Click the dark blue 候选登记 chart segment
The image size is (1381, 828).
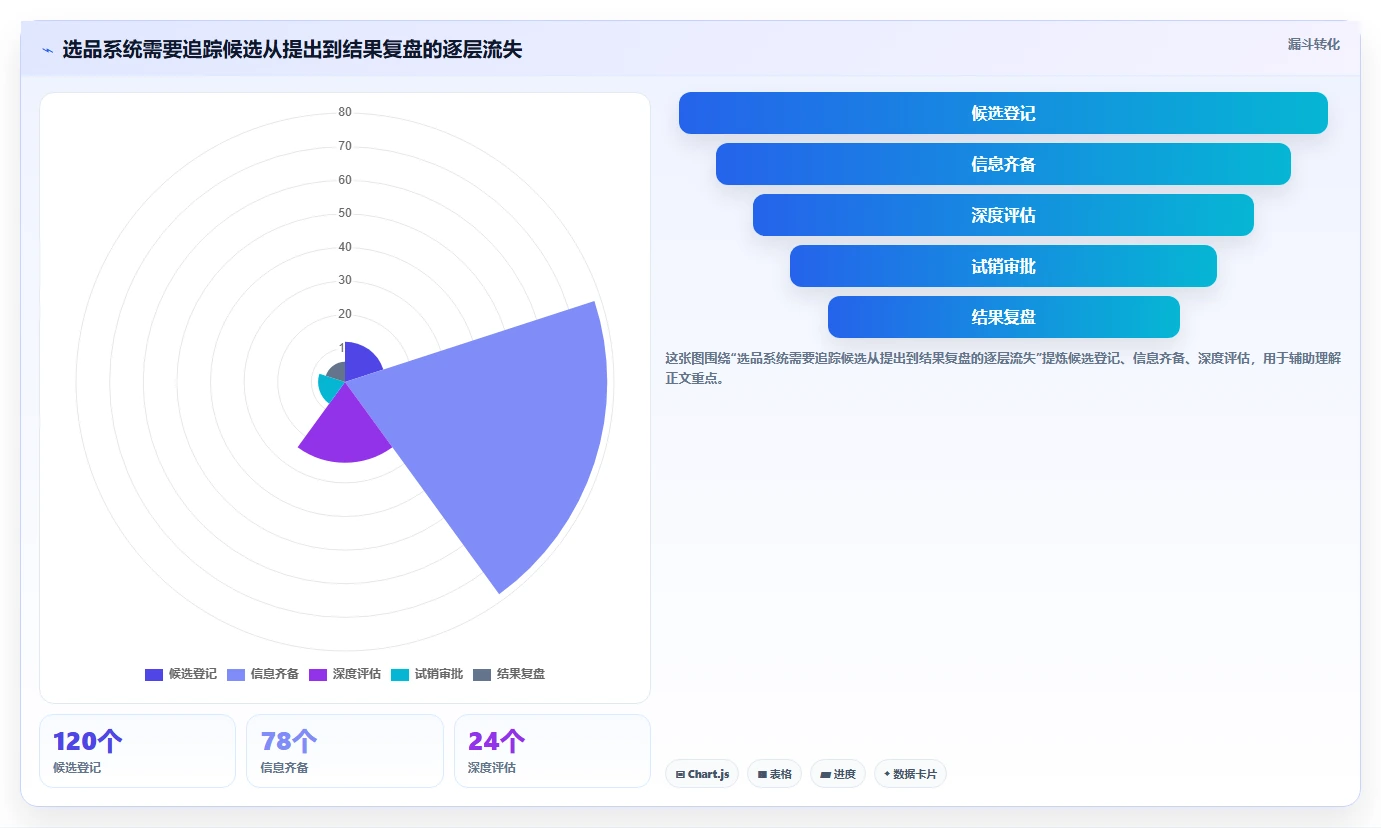[x=360, y=362]
